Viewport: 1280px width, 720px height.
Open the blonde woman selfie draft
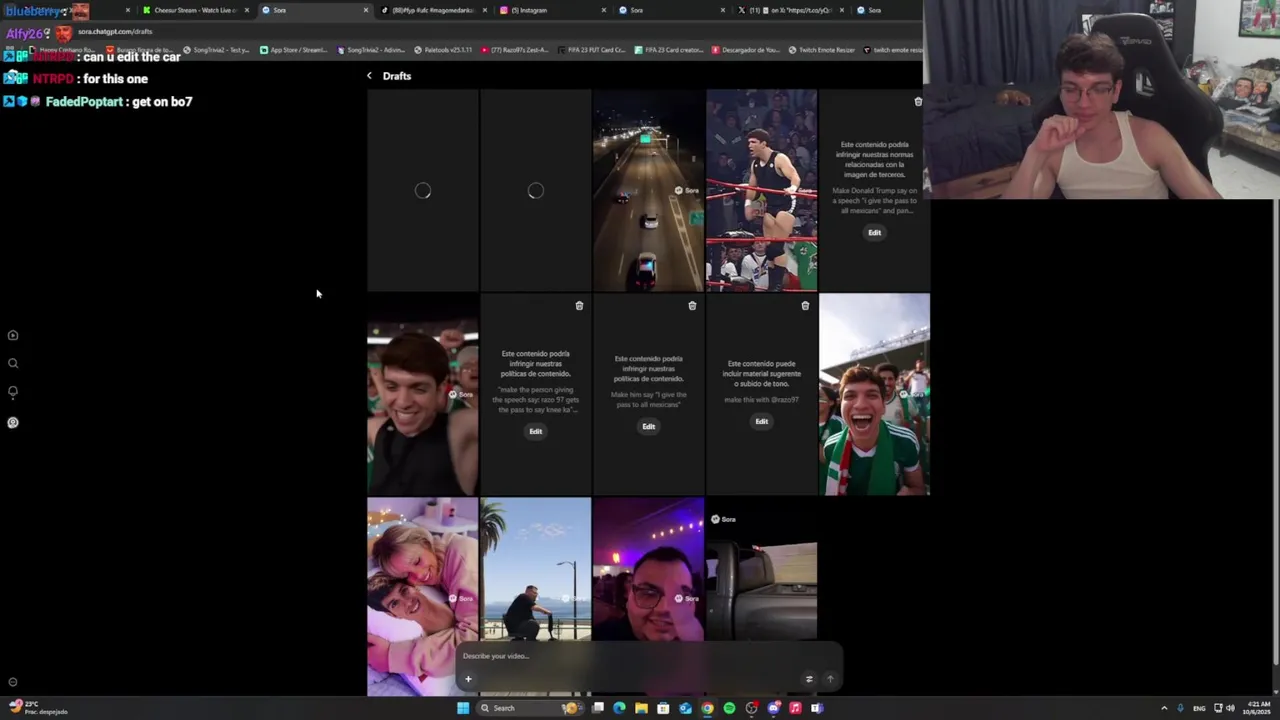[x=422, y=596]
